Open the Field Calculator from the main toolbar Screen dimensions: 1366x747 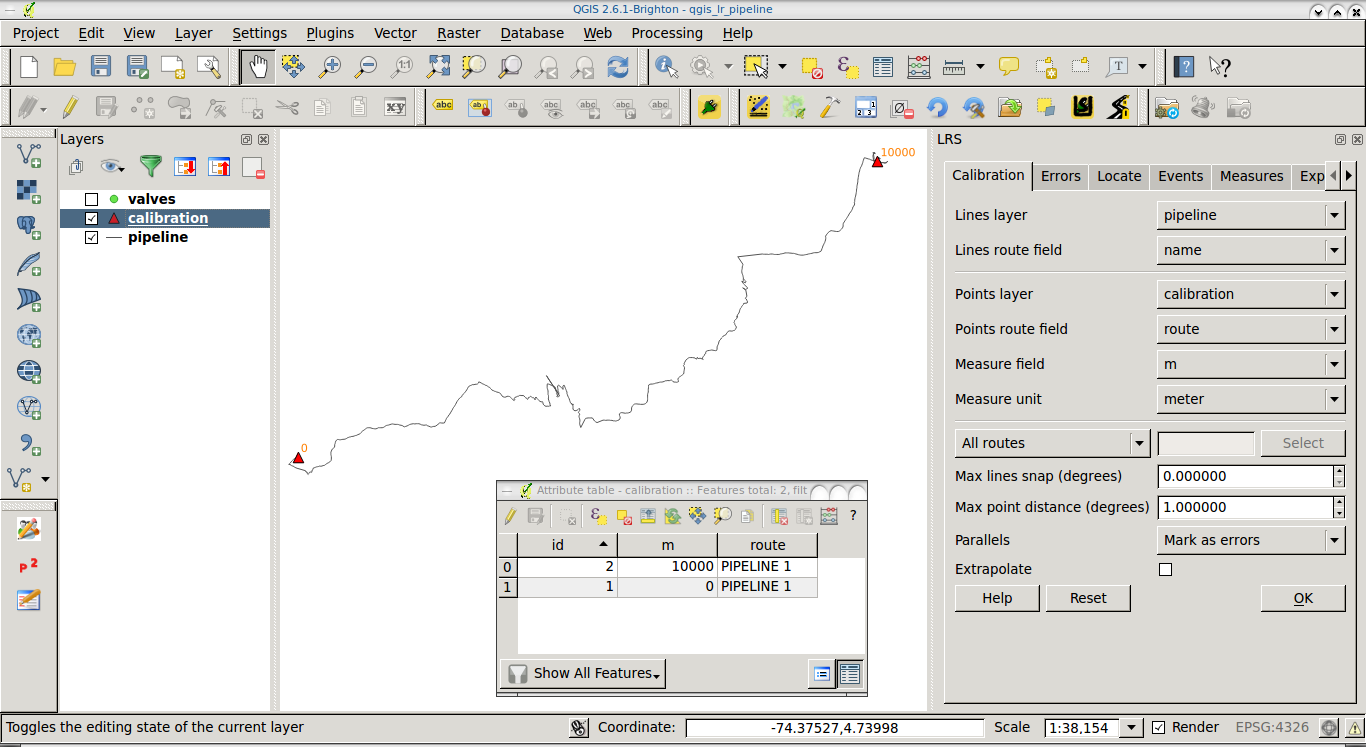[x=918, y=67]
